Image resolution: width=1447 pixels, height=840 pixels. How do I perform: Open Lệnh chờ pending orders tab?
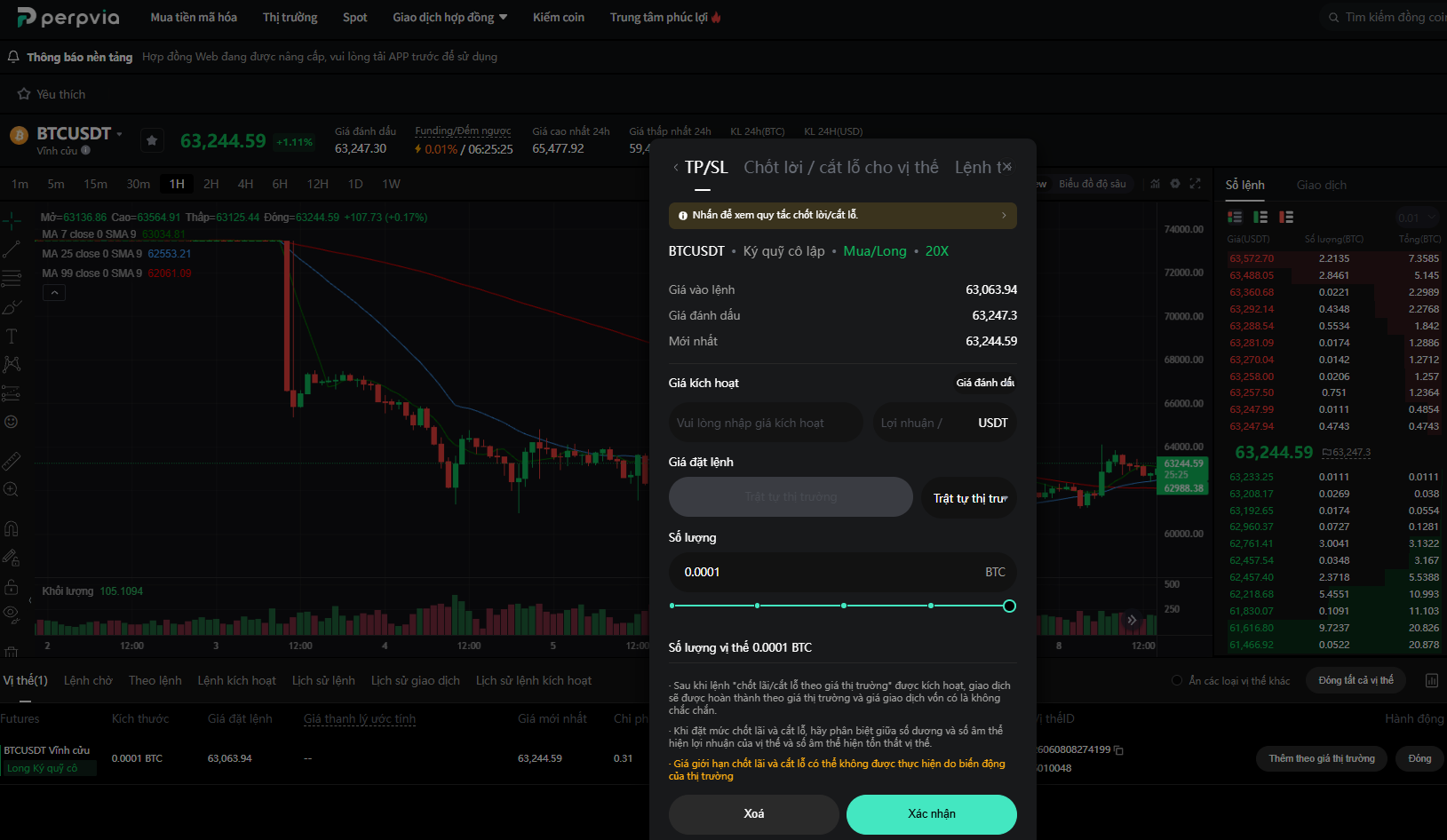coord(88,680)
